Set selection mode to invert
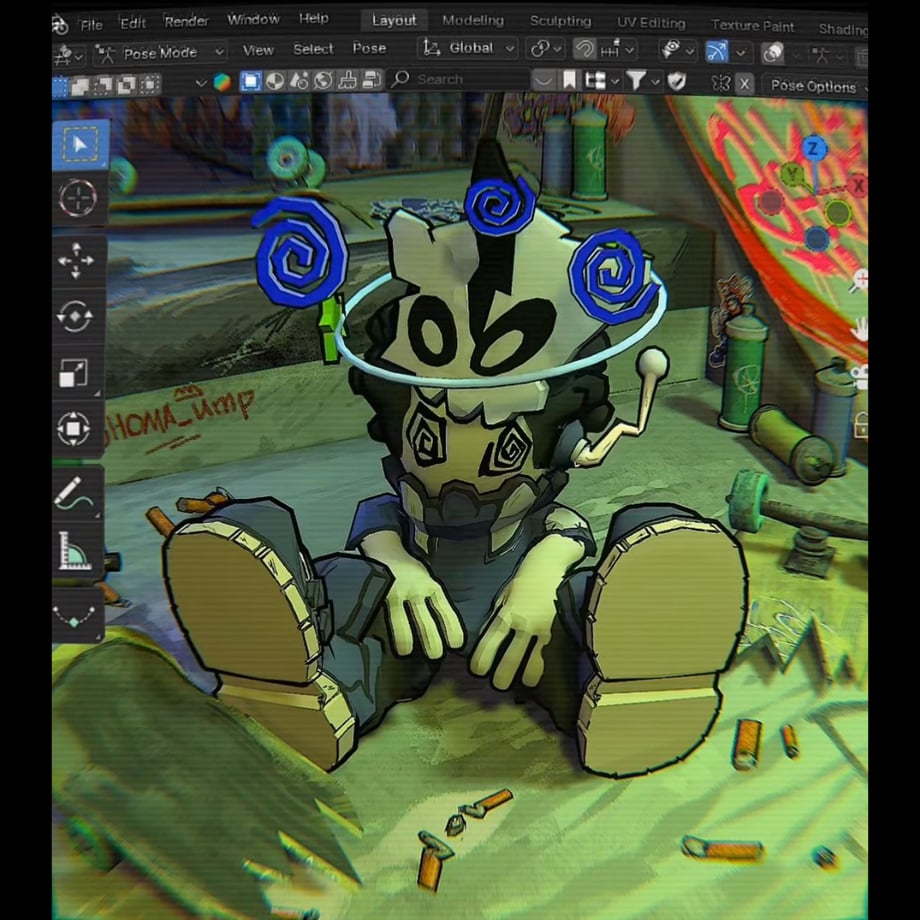 pos(126,85)
